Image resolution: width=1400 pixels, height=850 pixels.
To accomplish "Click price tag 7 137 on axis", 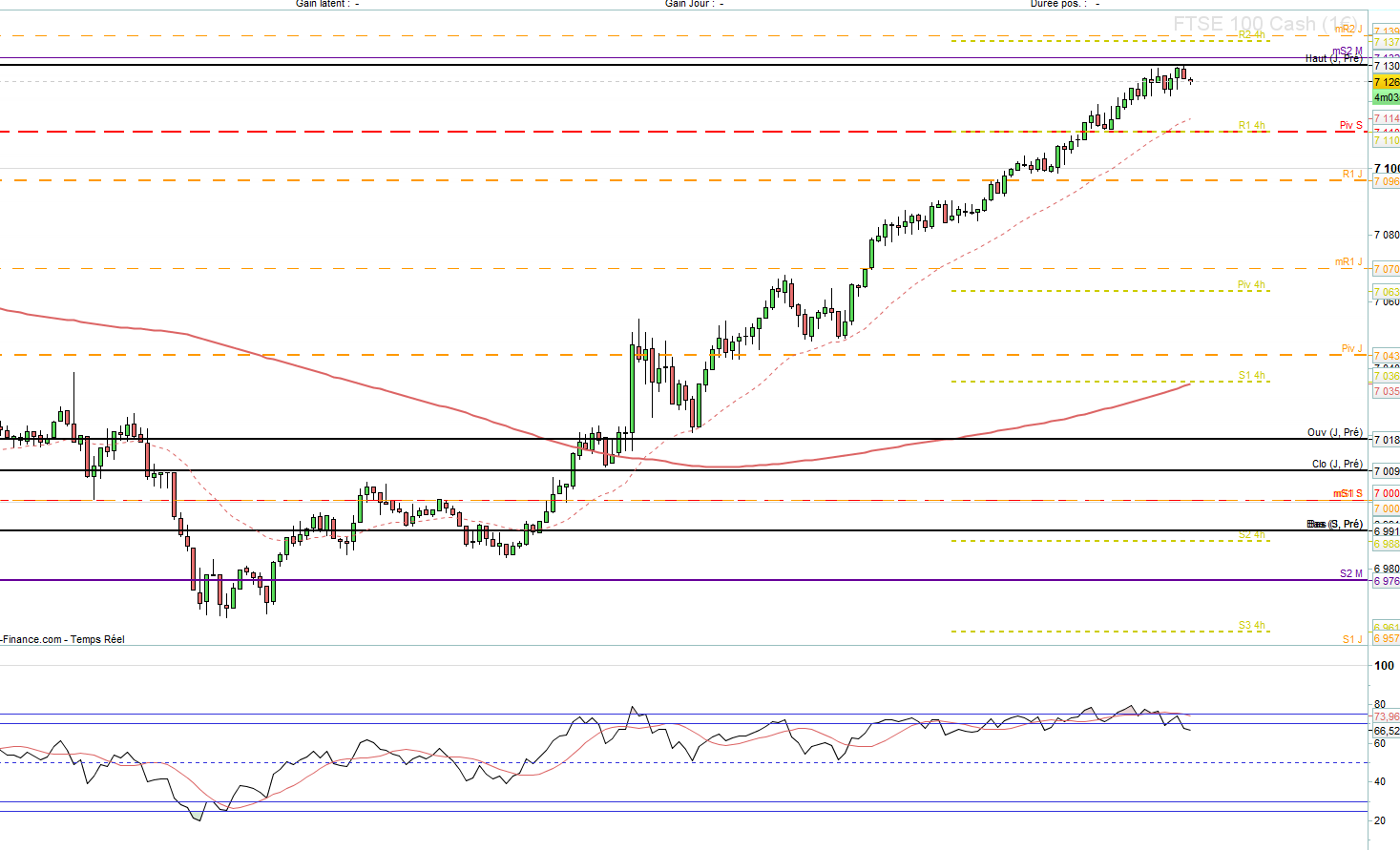I will pyautogui.click(x=1386, y=42).
